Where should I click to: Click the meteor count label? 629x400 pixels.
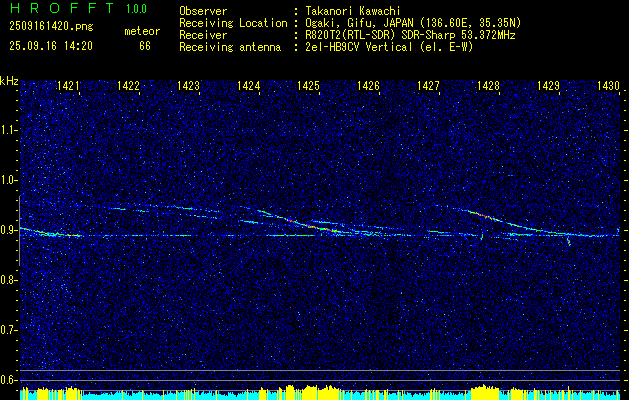pos(142,31)
